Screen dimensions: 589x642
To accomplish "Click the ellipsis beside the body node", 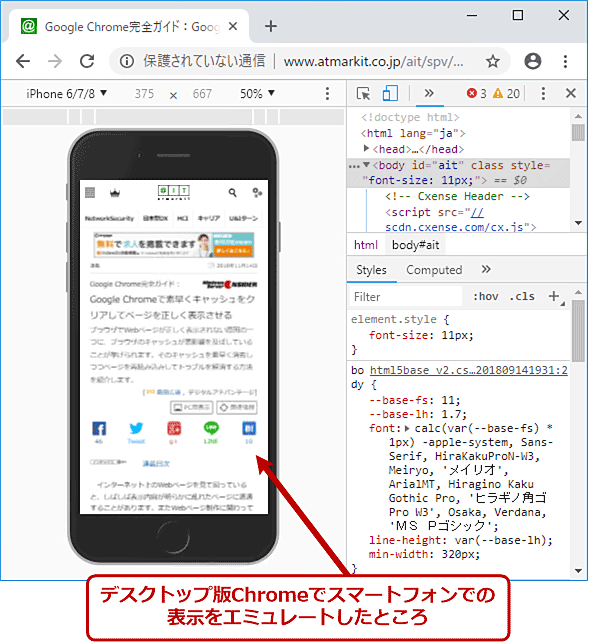I will [354, 166].
